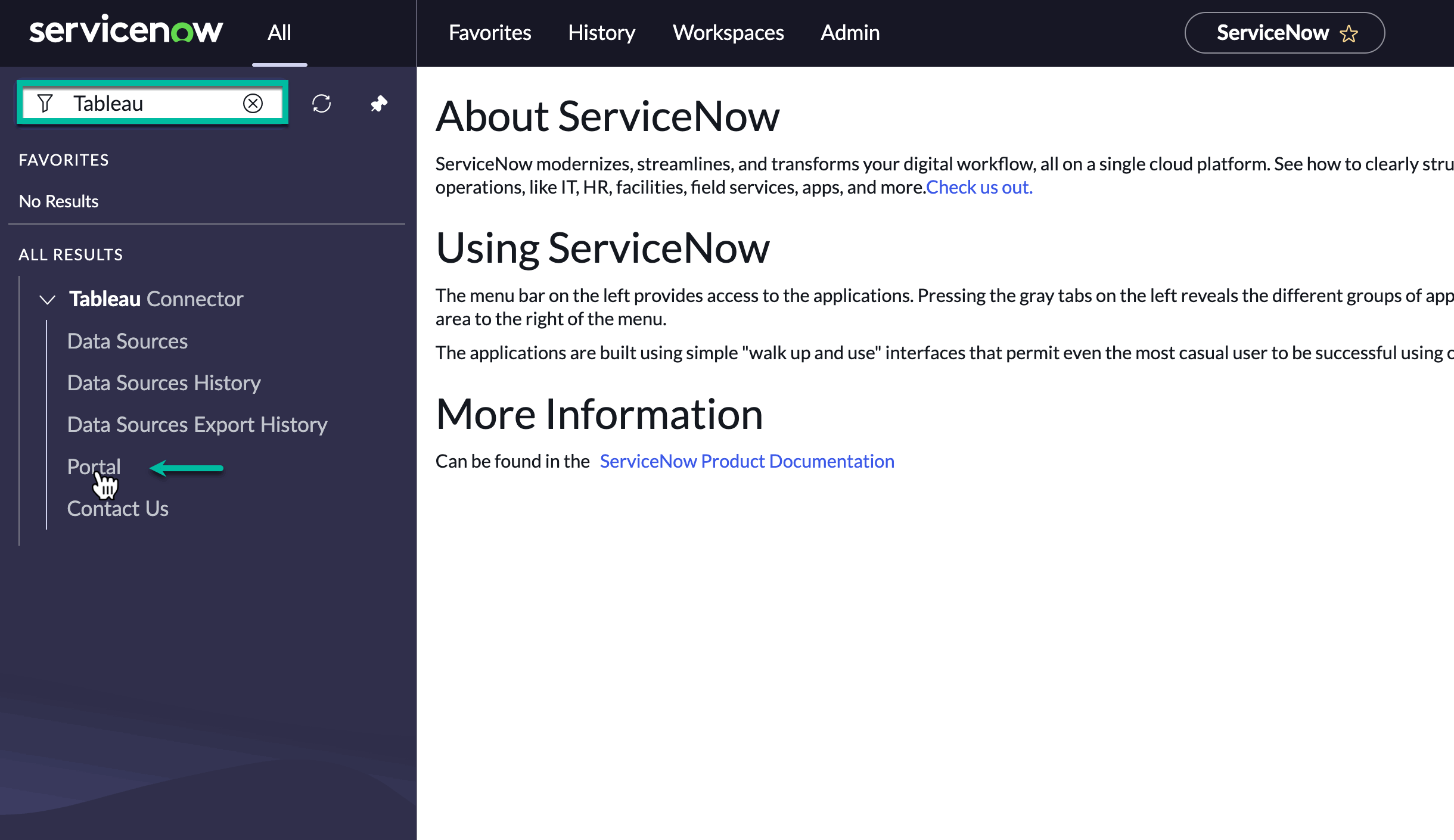The height and width of the screenshot is (840, 1454).
Task: Open Data Sources Export History
Action: click(197, 424)
